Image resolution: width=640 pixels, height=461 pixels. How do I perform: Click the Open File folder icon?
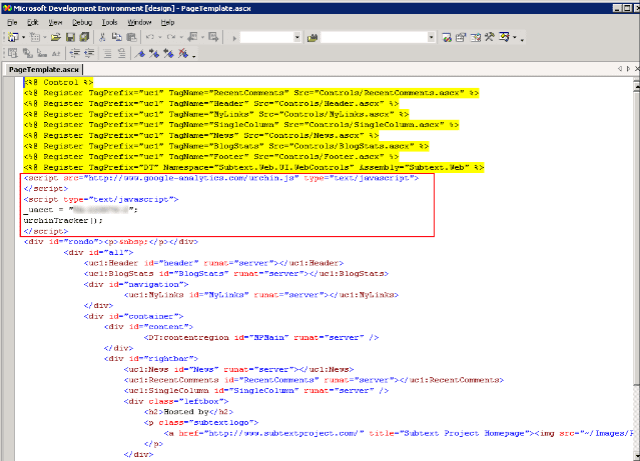coord(56,38)
